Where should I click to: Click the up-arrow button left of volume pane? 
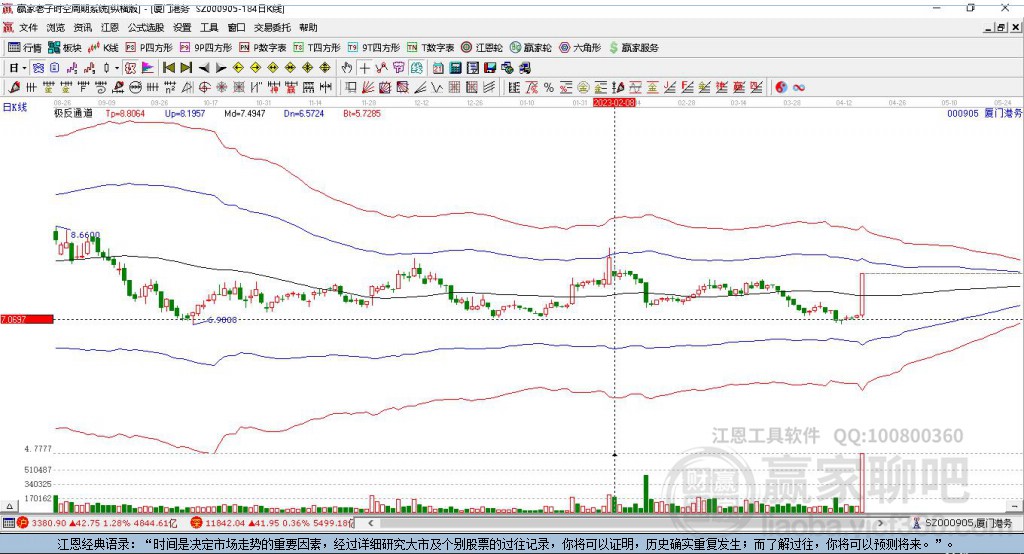pyautogui.click(x=9, y=506)
